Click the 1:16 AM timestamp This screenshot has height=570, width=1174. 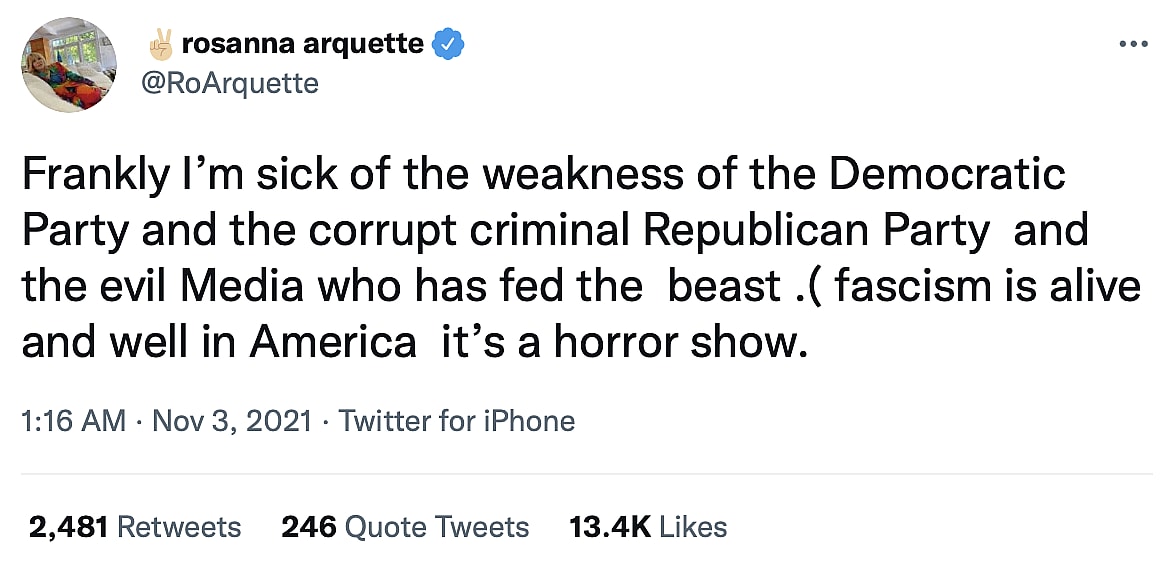click(x=73, y=420)
